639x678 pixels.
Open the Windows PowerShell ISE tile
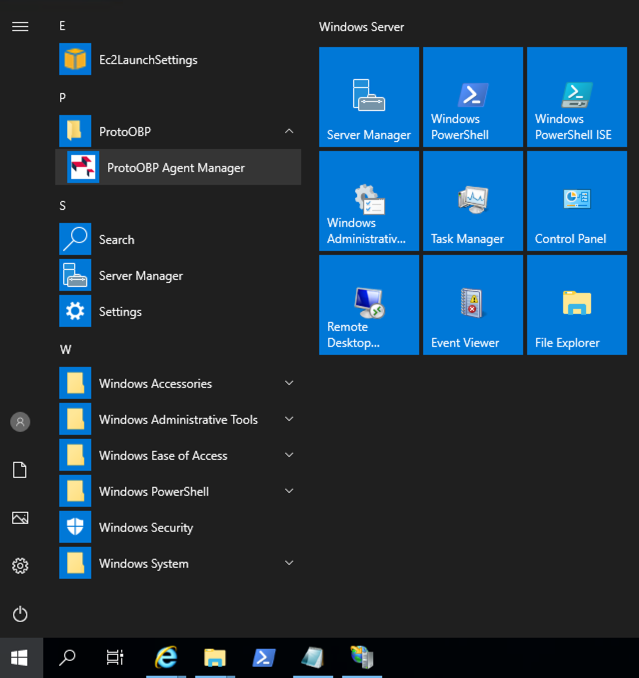pos(577,97)
